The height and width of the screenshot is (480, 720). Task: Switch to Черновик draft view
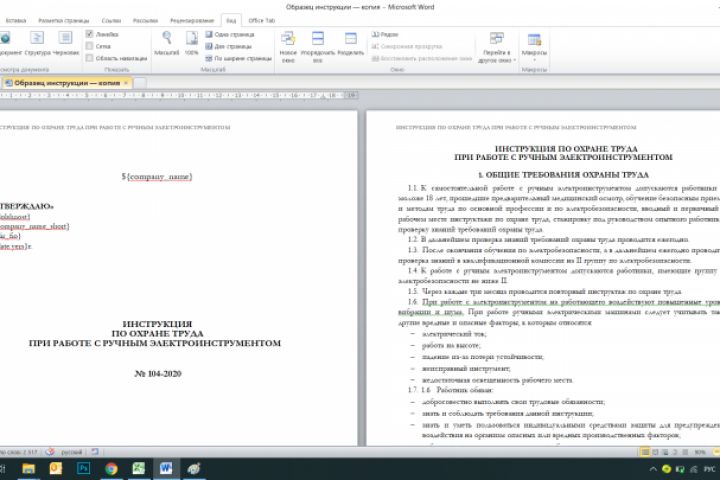pyautogui.click(x=66, y=44)
